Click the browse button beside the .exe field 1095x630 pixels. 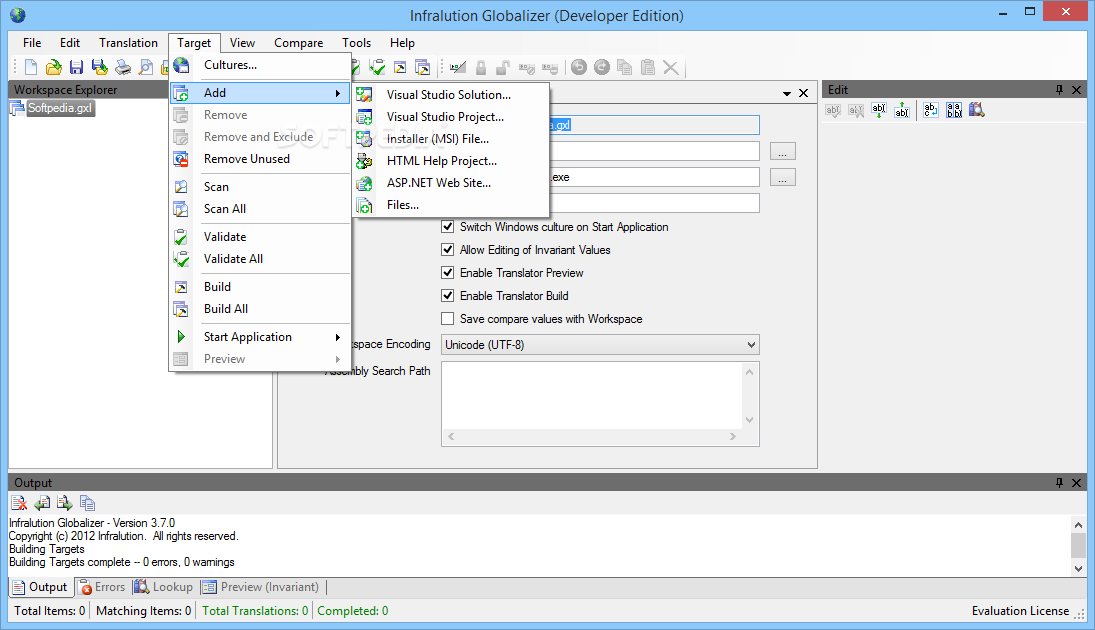point(782,177)
